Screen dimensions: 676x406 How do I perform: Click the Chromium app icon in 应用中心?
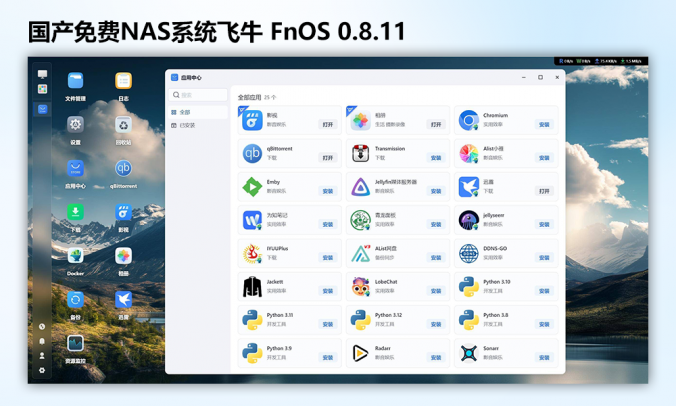tap(469, 120)
